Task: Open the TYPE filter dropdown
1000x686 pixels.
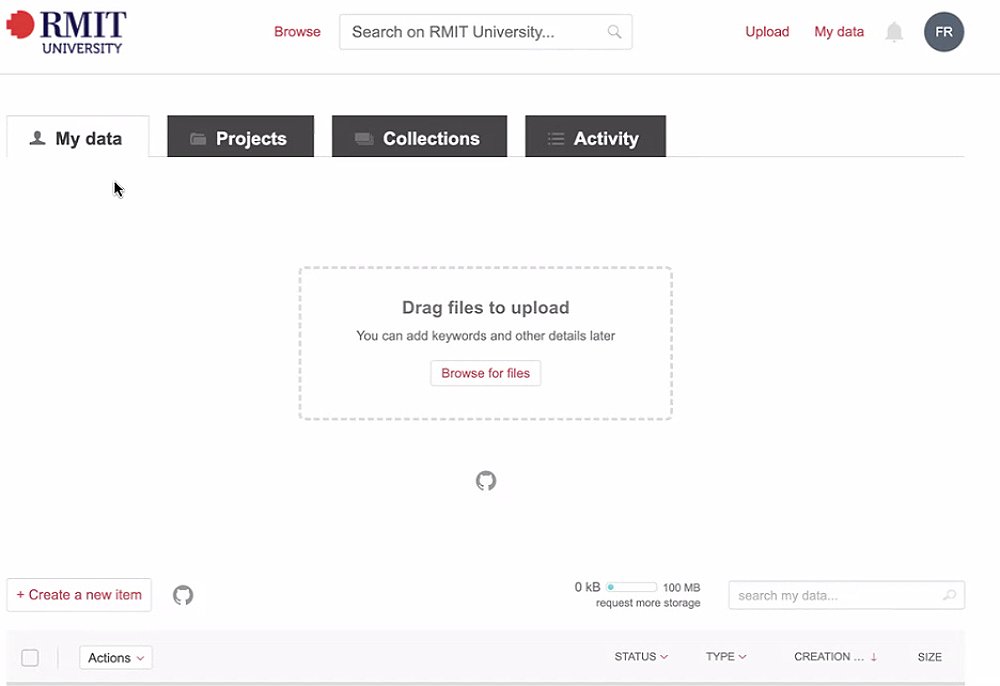Action: tap(726, 657)
